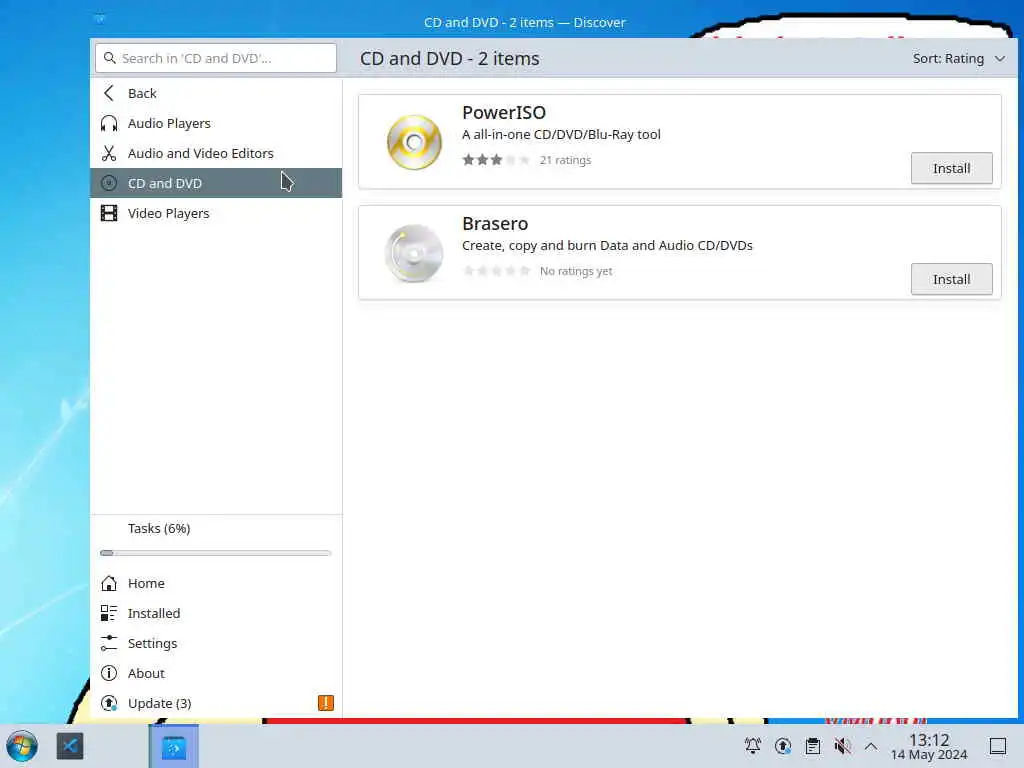The width and height of the screenshot is (1024, 768).
Task: Open the Update (3) page
Action: point(216,703)
